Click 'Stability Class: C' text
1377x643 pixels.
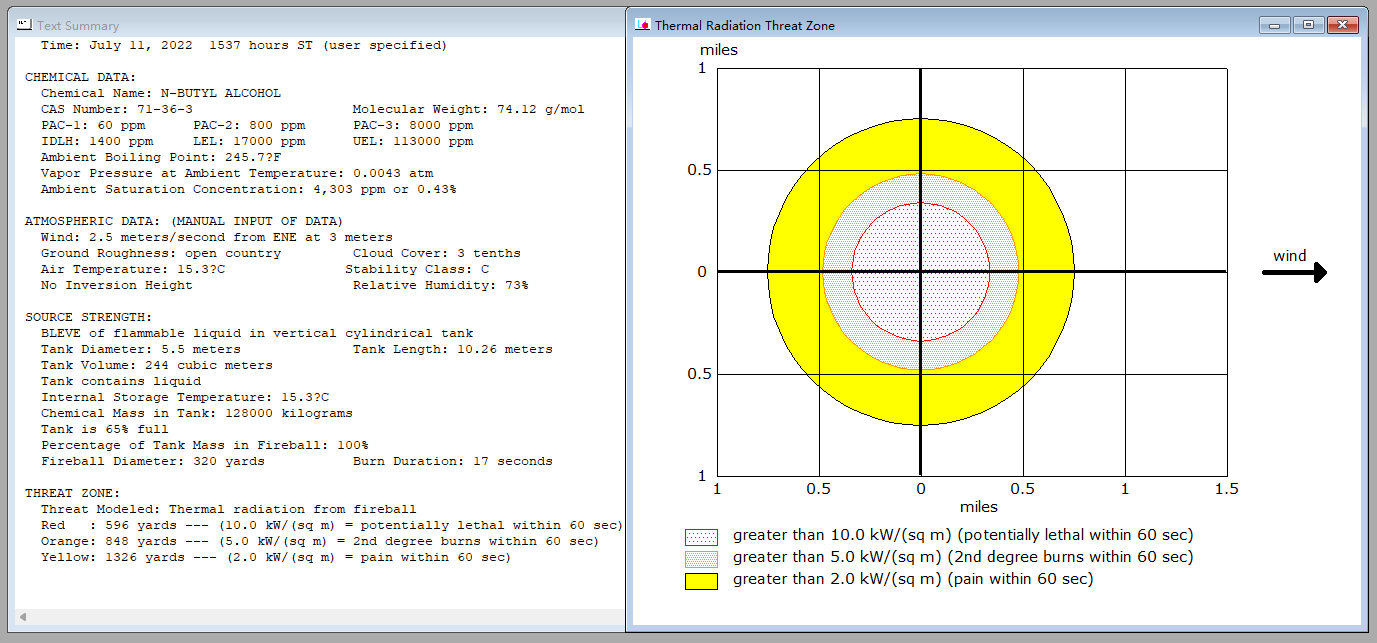pos(417,269)
